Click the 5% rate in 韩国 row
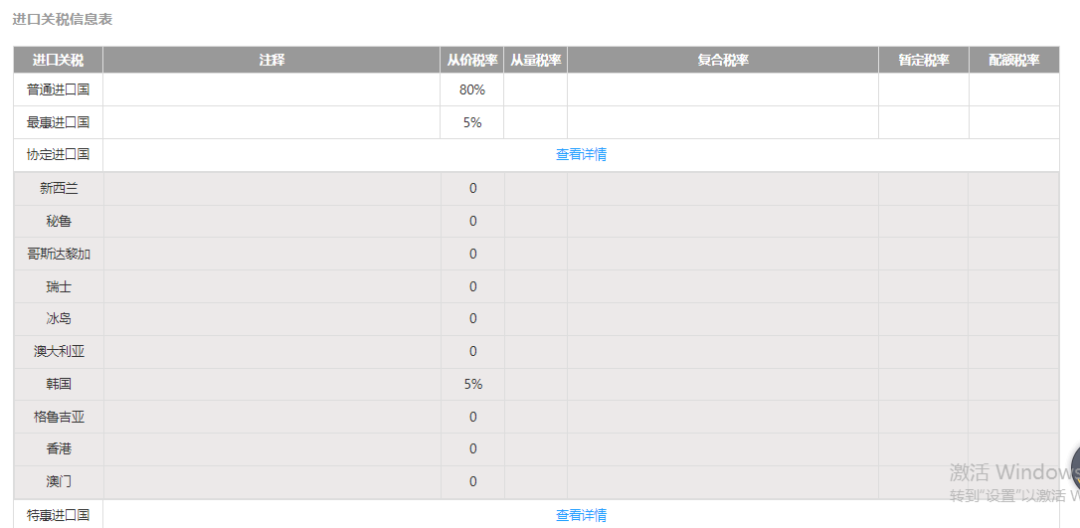 [472, 384]
